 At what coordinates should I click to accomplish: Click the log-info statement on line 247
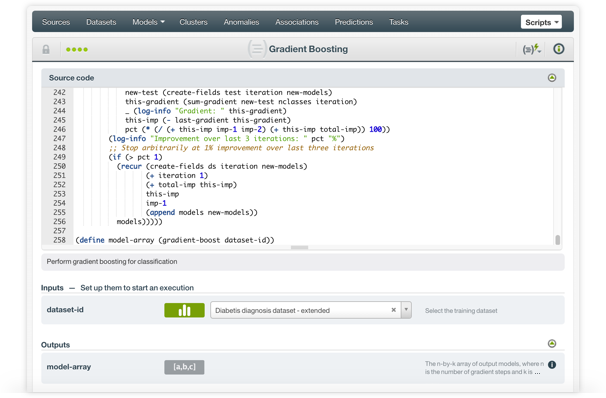(226, 138)
